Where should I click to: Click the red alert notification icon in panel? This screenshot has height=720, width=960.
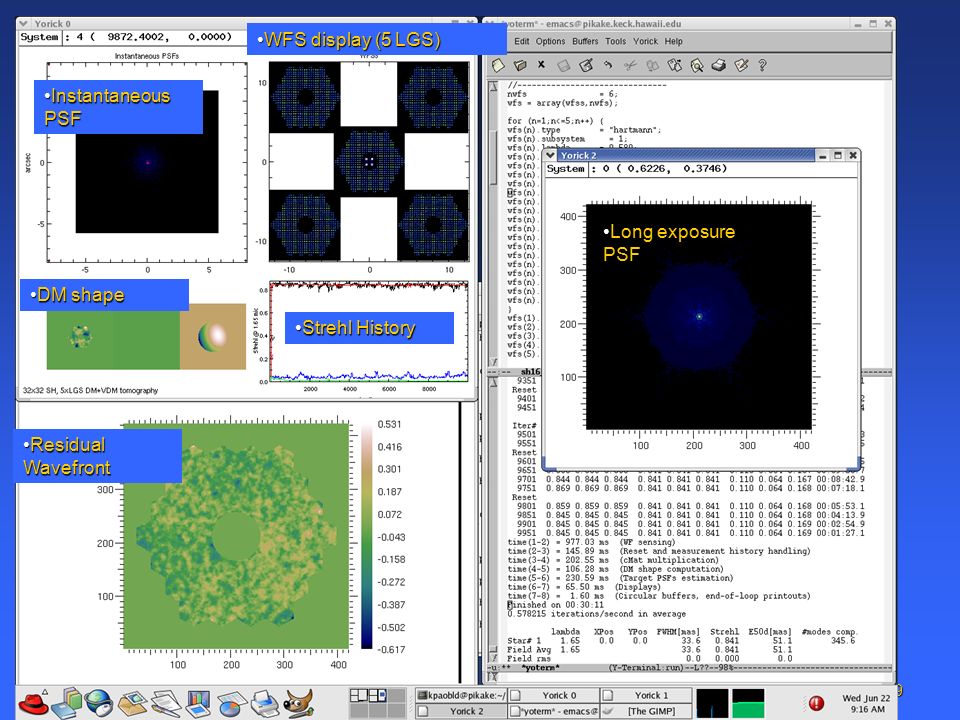816,703
